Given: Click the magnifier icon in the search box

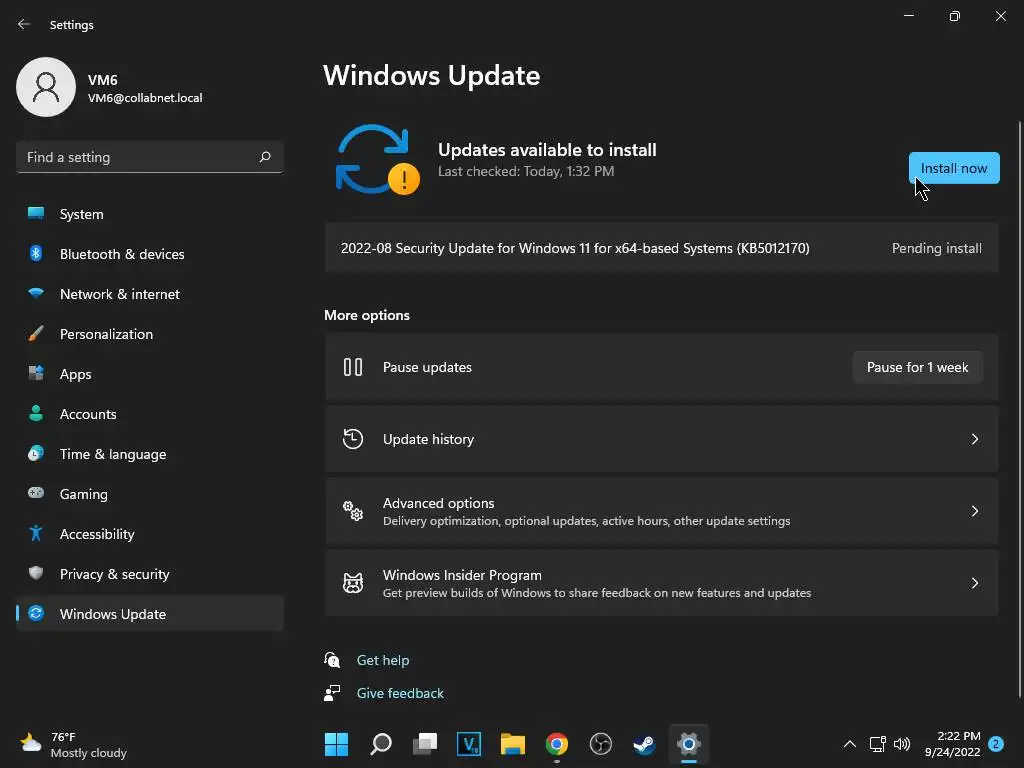Looking at the screenshot, I should click(264, 157).
